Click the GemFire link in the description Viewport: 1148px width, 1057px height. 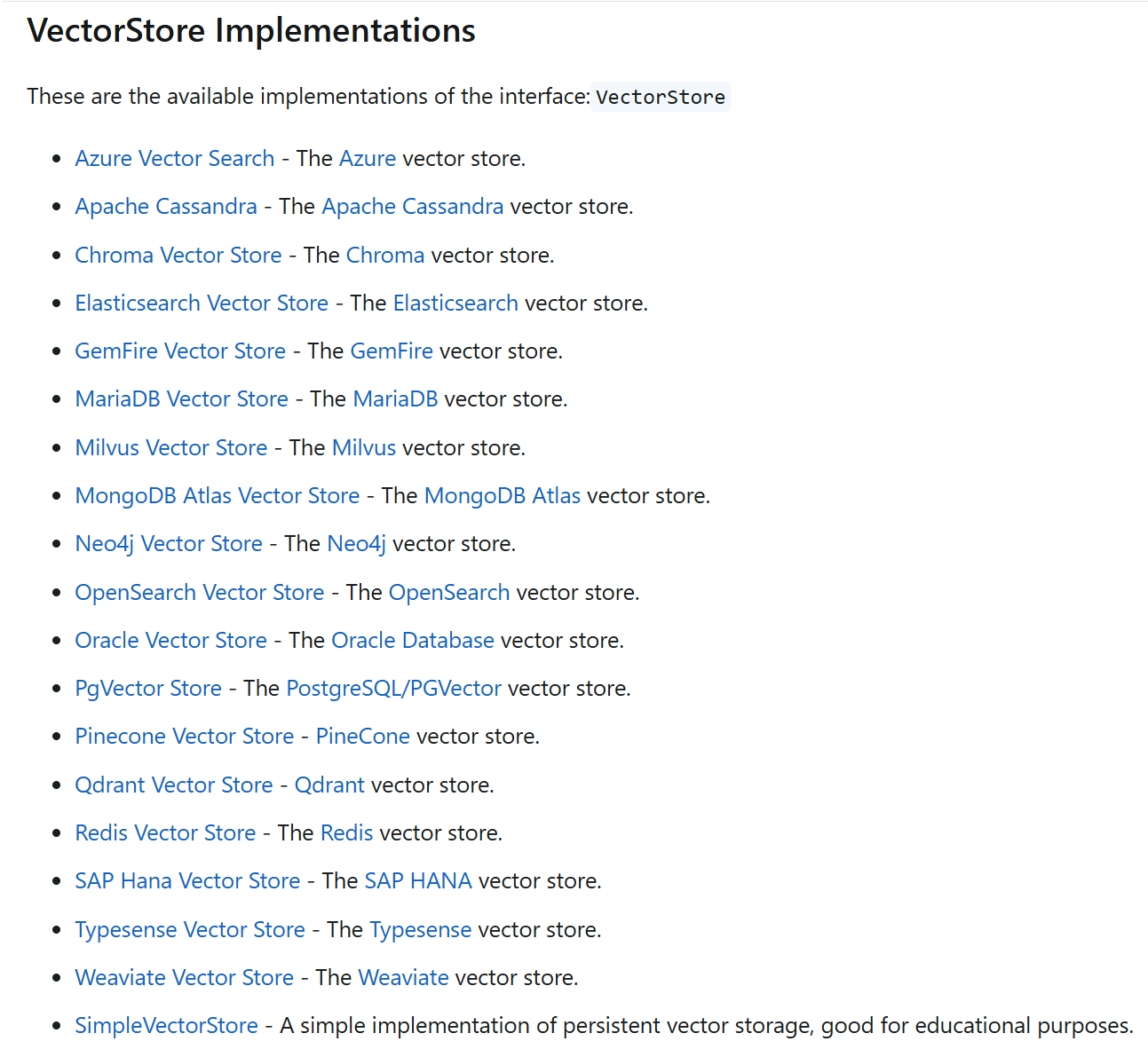tap(392, 351)
